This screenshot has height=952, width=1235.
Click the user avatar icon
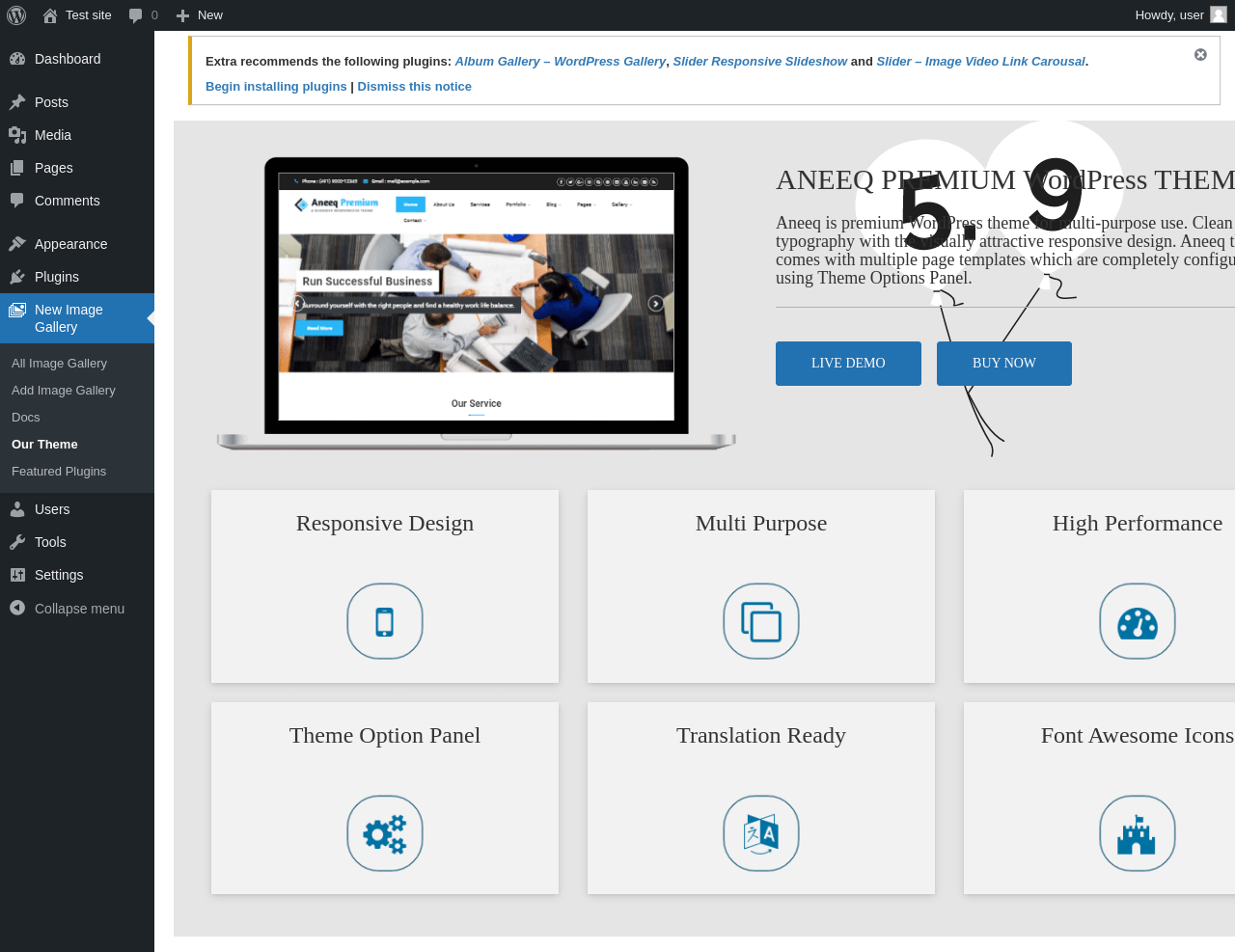pos(1219,14)
